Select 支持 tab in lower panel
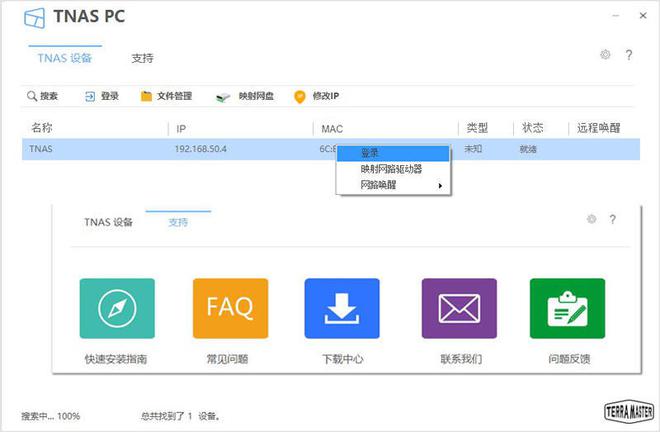 coord(178,222)
